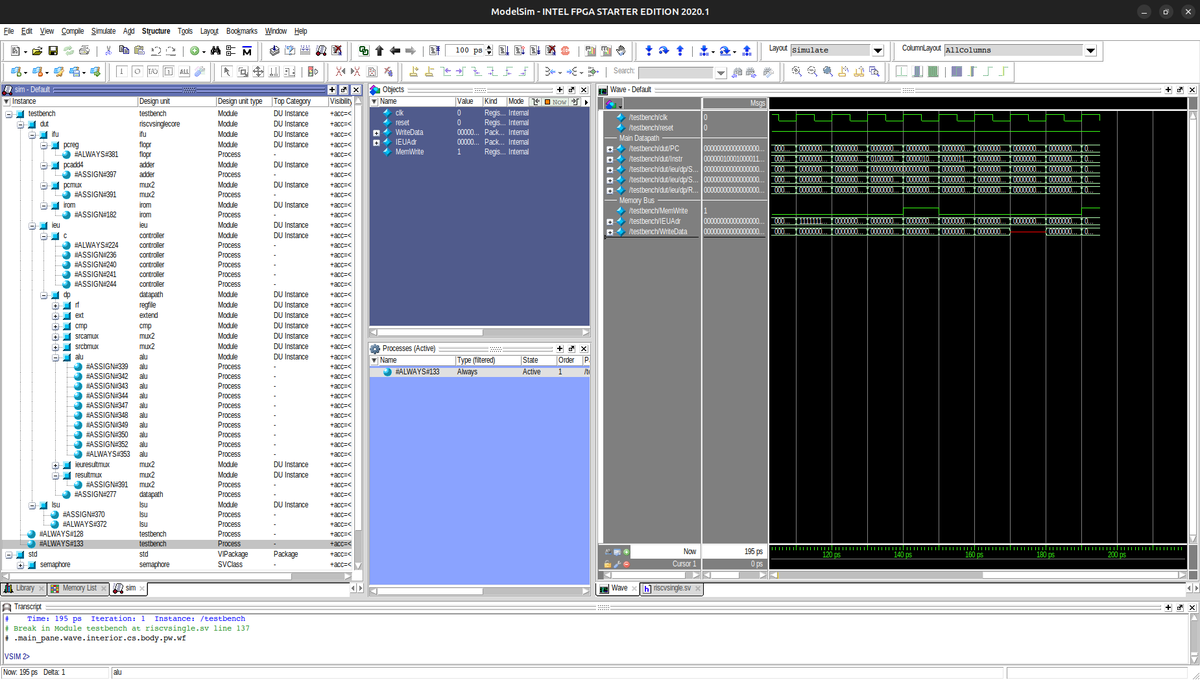Click the Print toolbar icon
Viewport: 1200px width, 680px height.
tap(85, 50)
